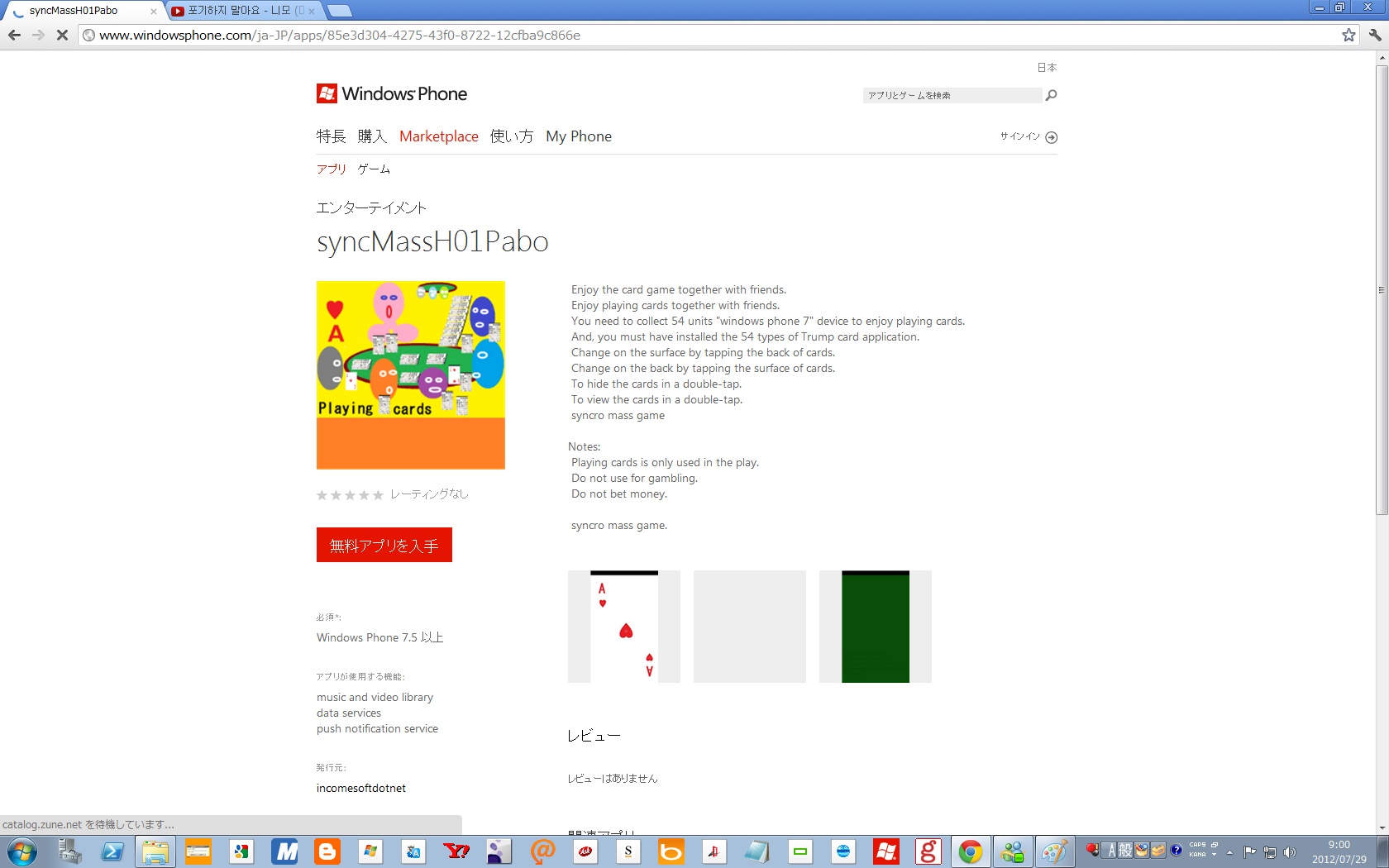Open the 特長 navigation item
This screenshot has height=868, width=1389.
point(331,136)
